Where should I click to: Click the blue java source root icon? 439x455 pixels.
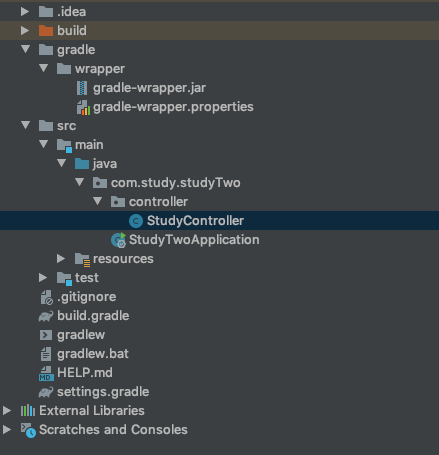(x=82, y=164)
